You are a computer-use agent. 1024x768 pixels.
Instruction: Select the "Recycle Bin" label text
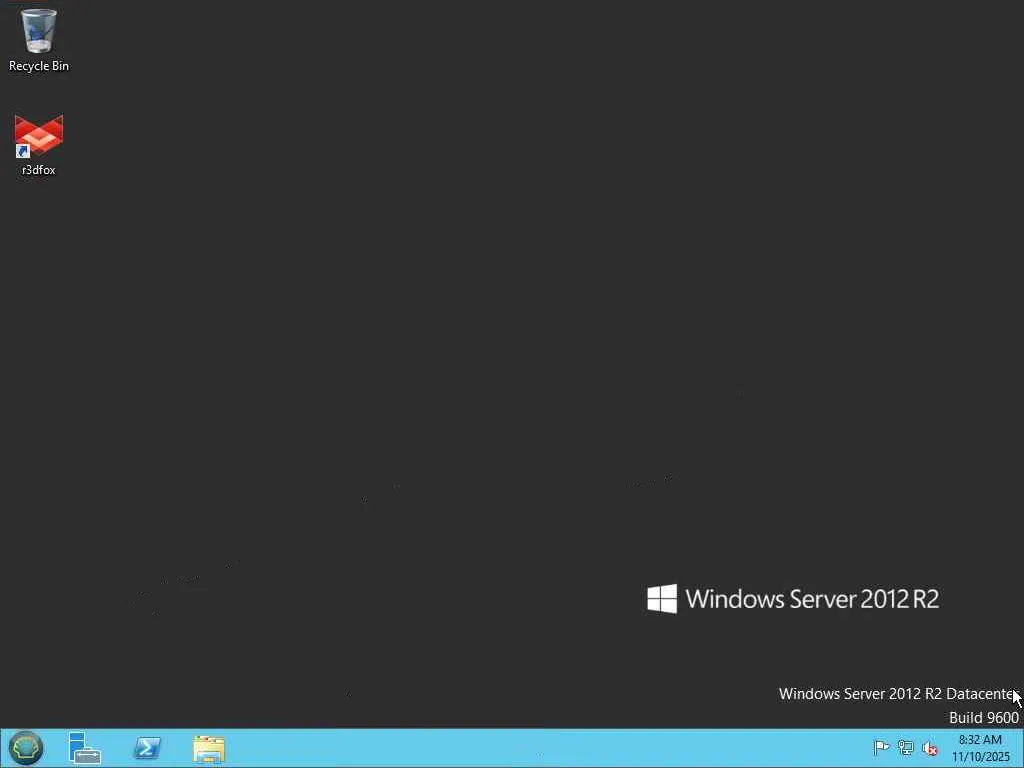(39, 66)
